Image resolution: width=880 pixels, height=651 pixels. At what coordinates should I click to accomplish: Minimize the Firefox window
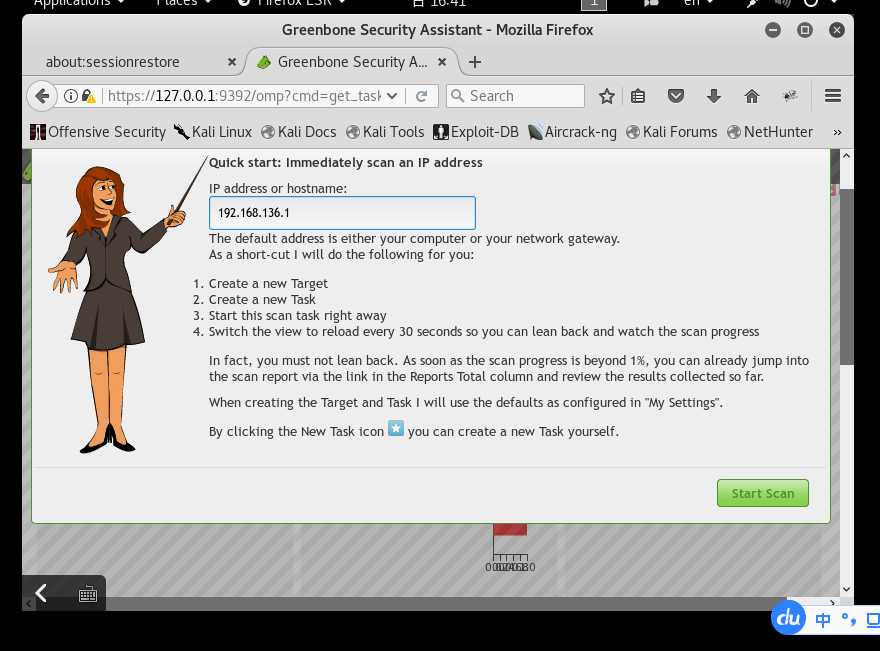[x=773, y=30]
